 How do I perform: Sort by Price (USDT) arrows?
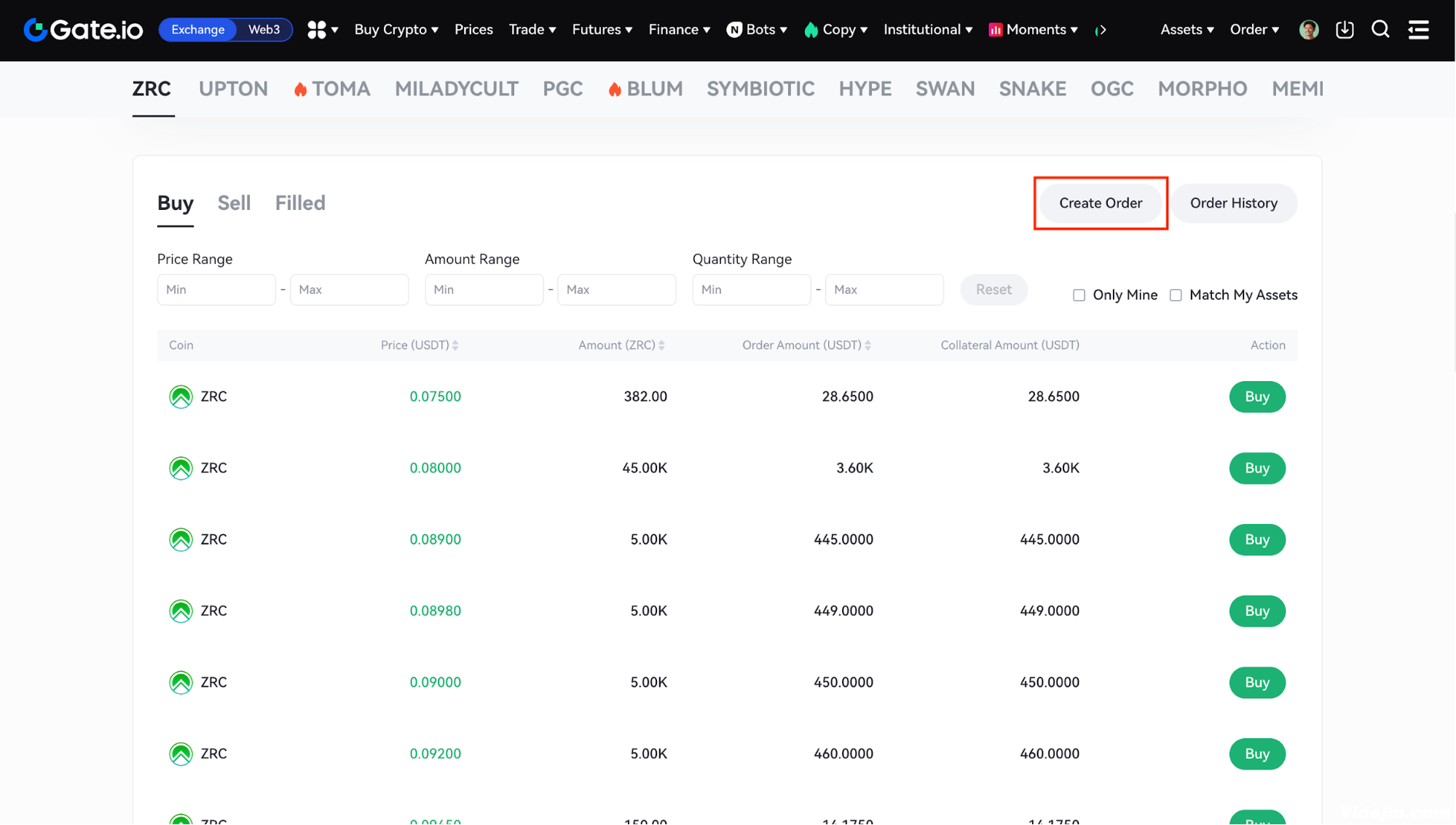pyautogui.click(x=455, y=345)
